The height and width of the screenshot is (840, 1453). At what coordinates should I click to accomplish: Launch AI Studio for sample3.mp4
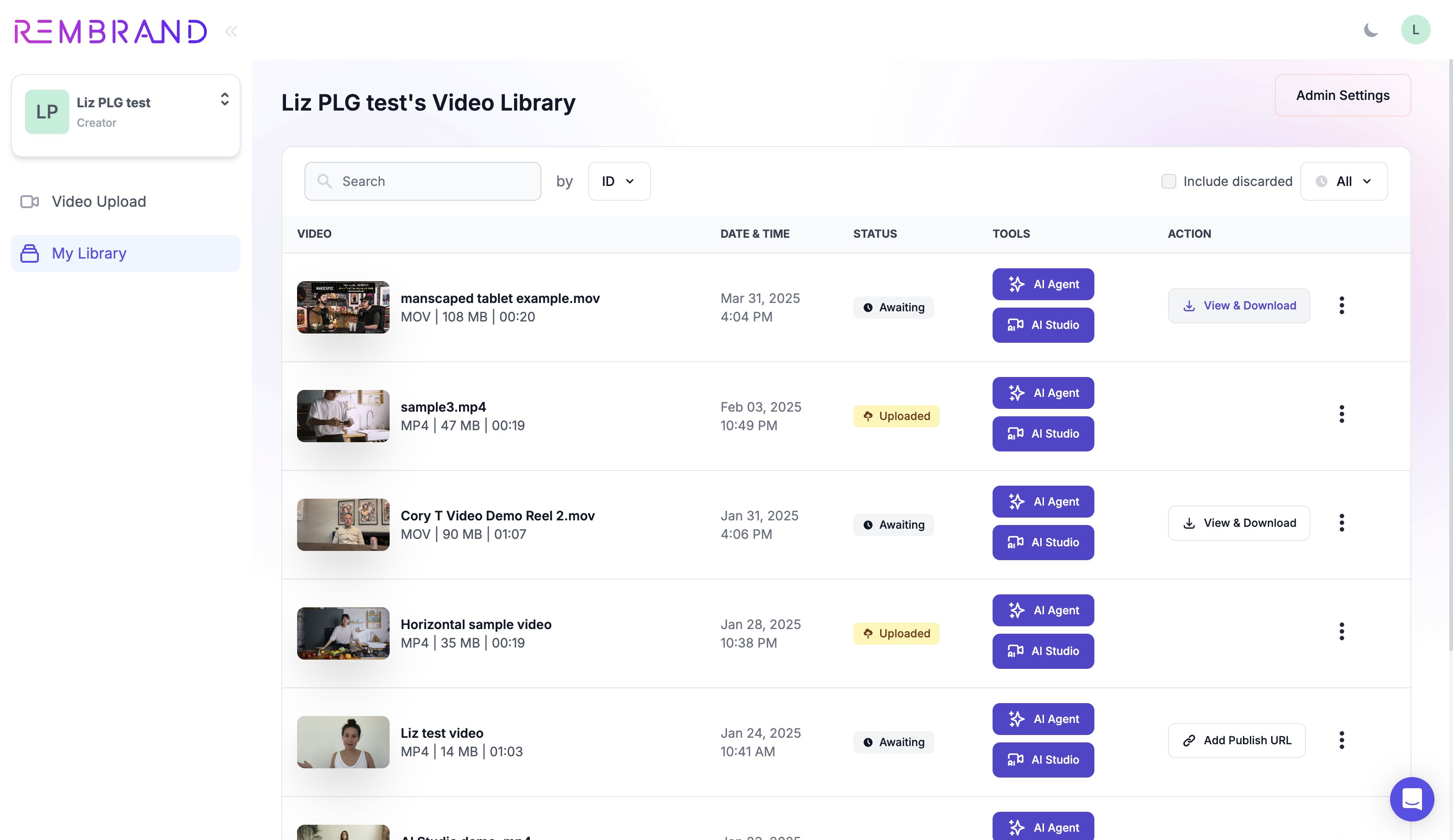click(1043, 433)
